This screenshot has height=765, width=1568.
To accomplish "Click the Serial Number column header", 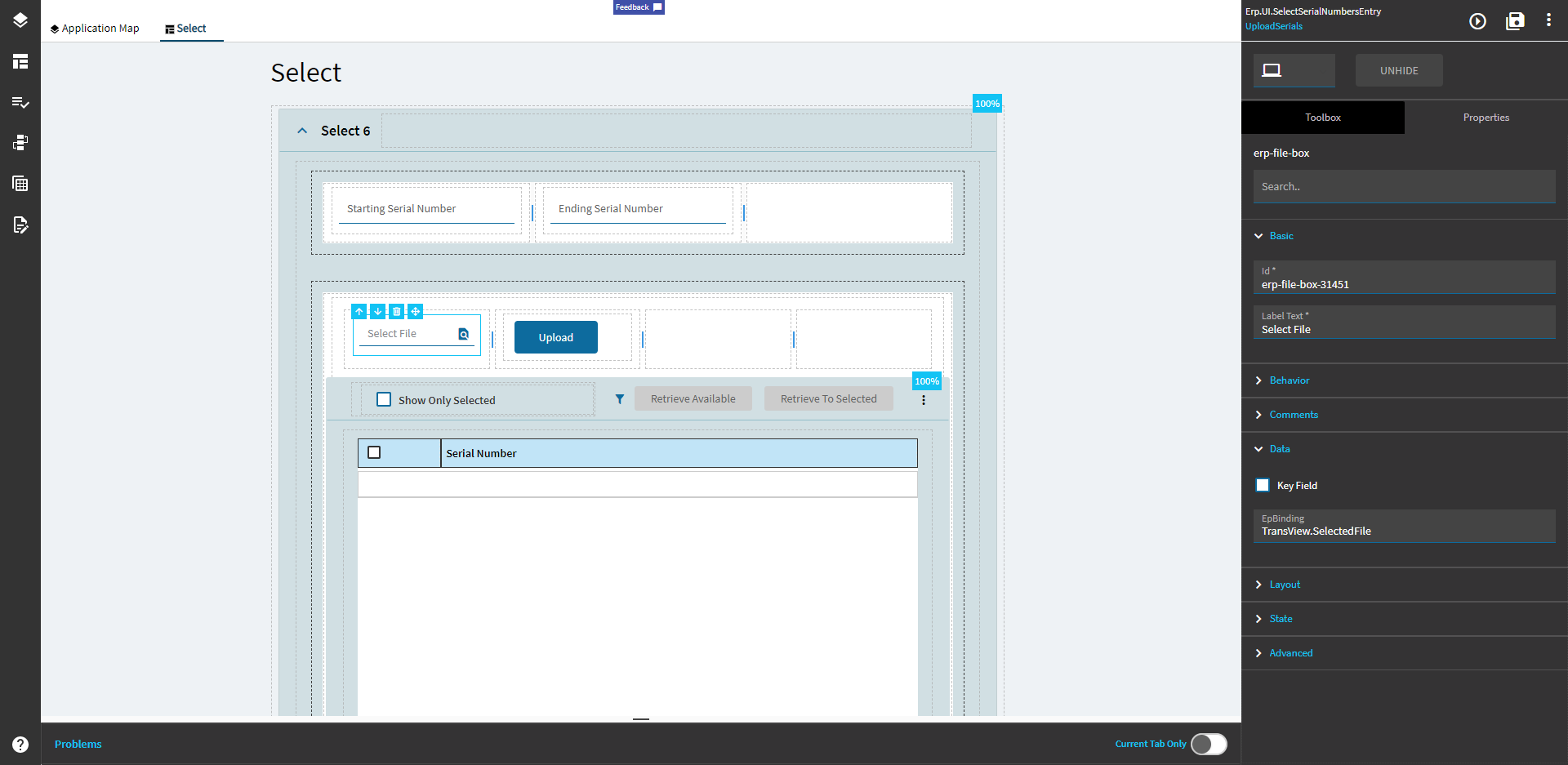I will [x=679, y=453].
